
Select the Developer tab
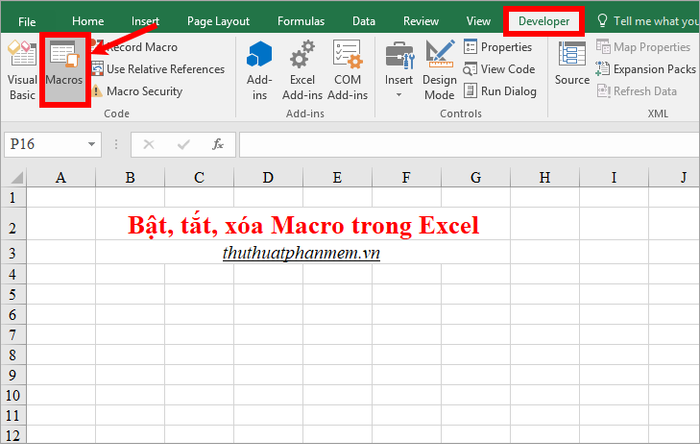(544, 21)
